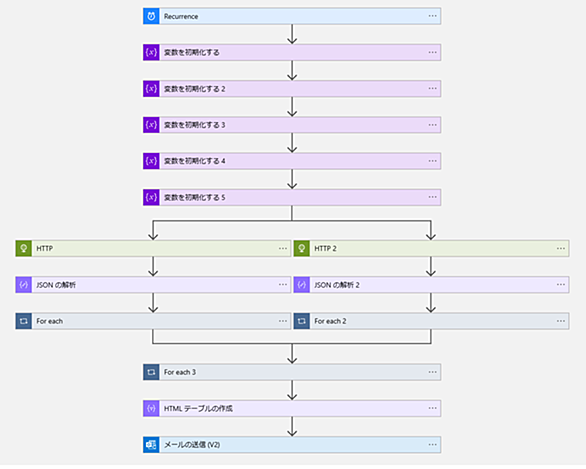
Task: Click the Recurrence trigger clock icon
Action: (x=151, y=16)
